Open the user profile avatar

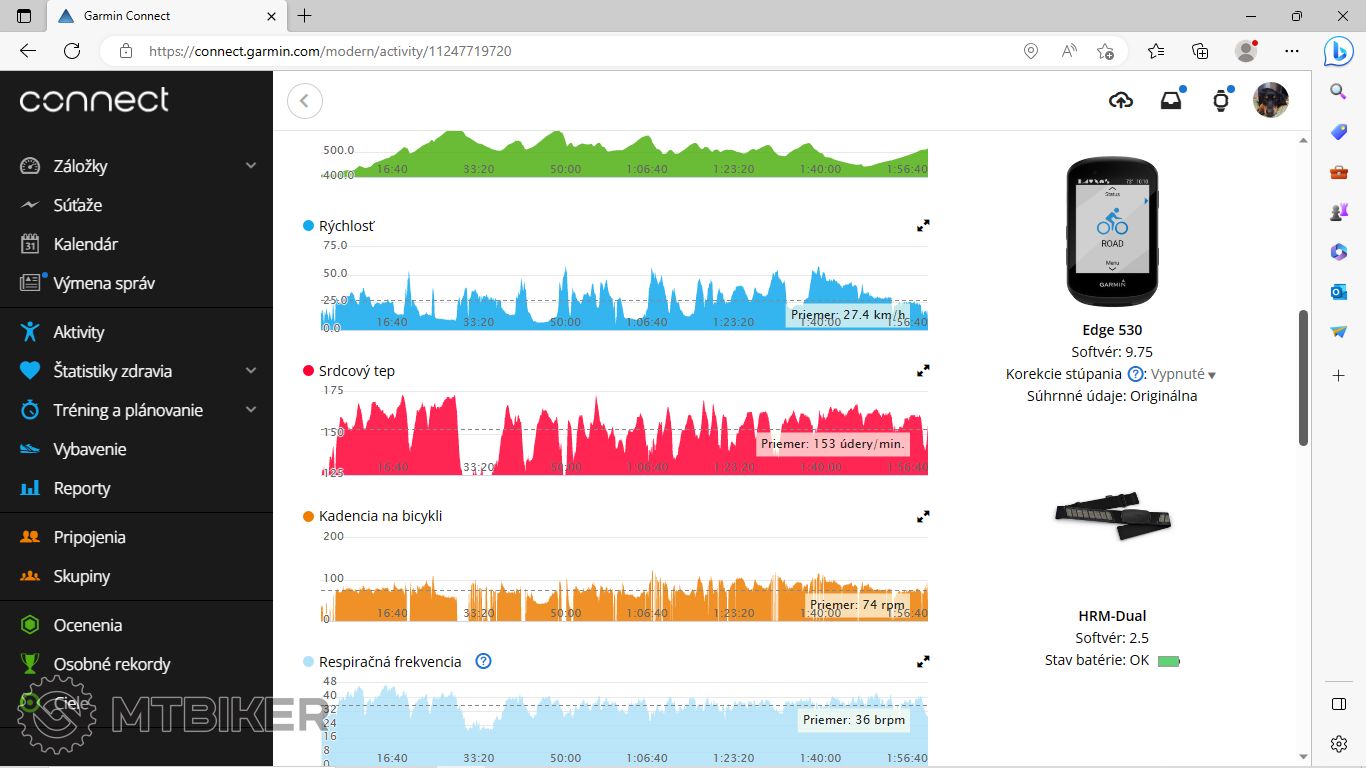tap(1271, 100)
